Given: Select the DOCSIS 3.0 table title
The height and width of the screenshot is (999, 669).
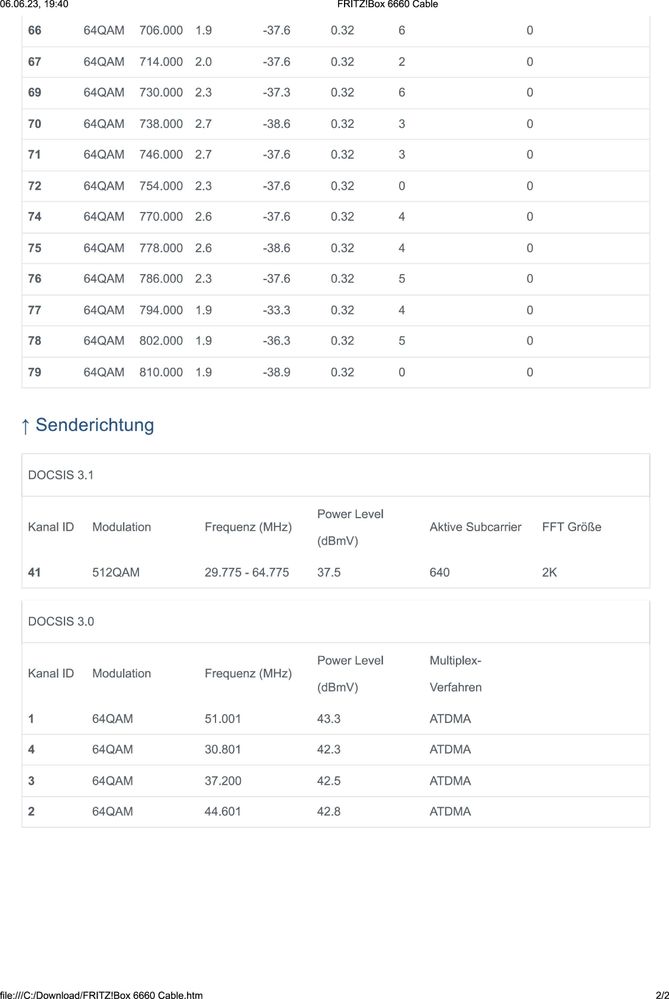Looking at the screenshot, I should coord(61,621).
